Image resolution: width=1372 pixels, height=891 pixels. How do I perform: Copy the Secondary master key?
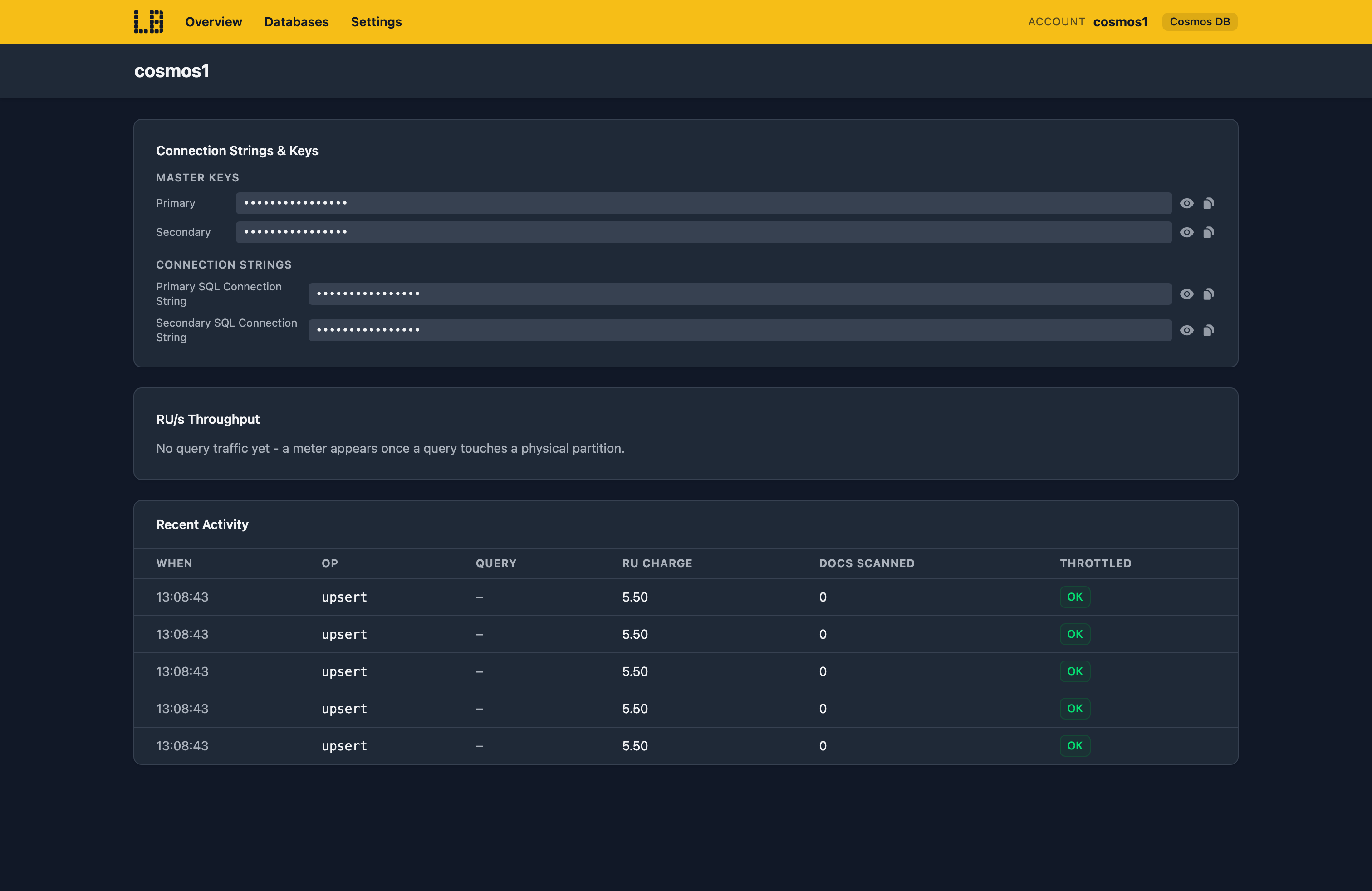pos(1209,232)
